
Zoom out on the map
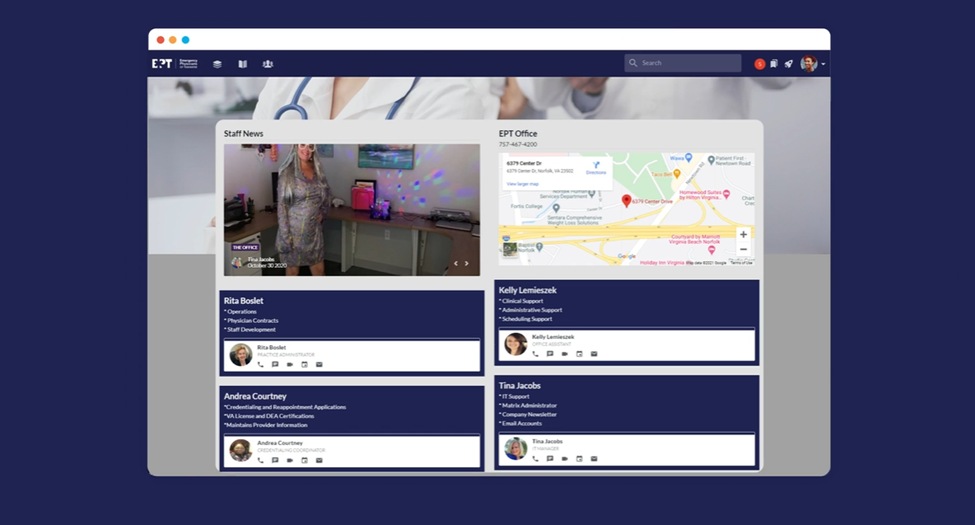(x=743, y=249)
